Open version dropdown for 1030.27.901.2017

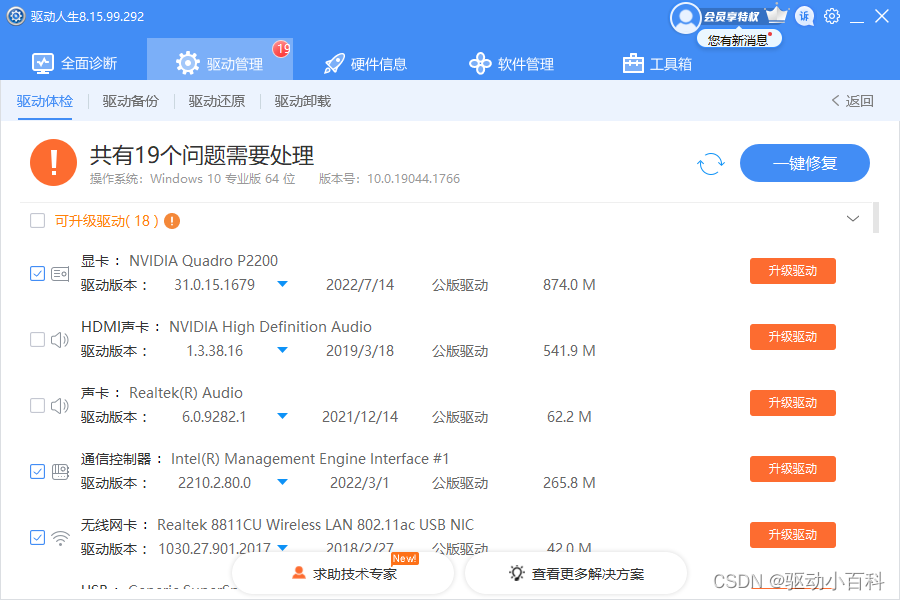coord(282,548)
